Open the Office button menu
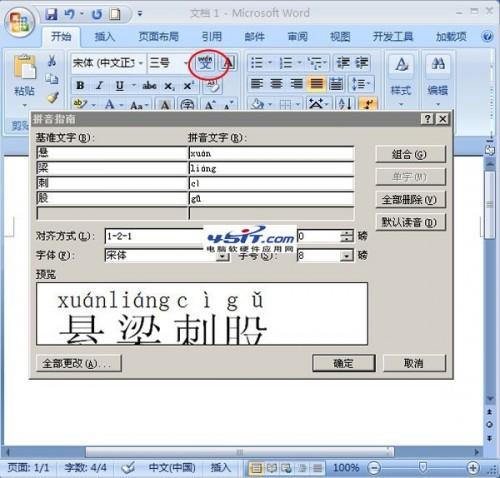This screenshot has height=478, width=500. pos(19,21)
